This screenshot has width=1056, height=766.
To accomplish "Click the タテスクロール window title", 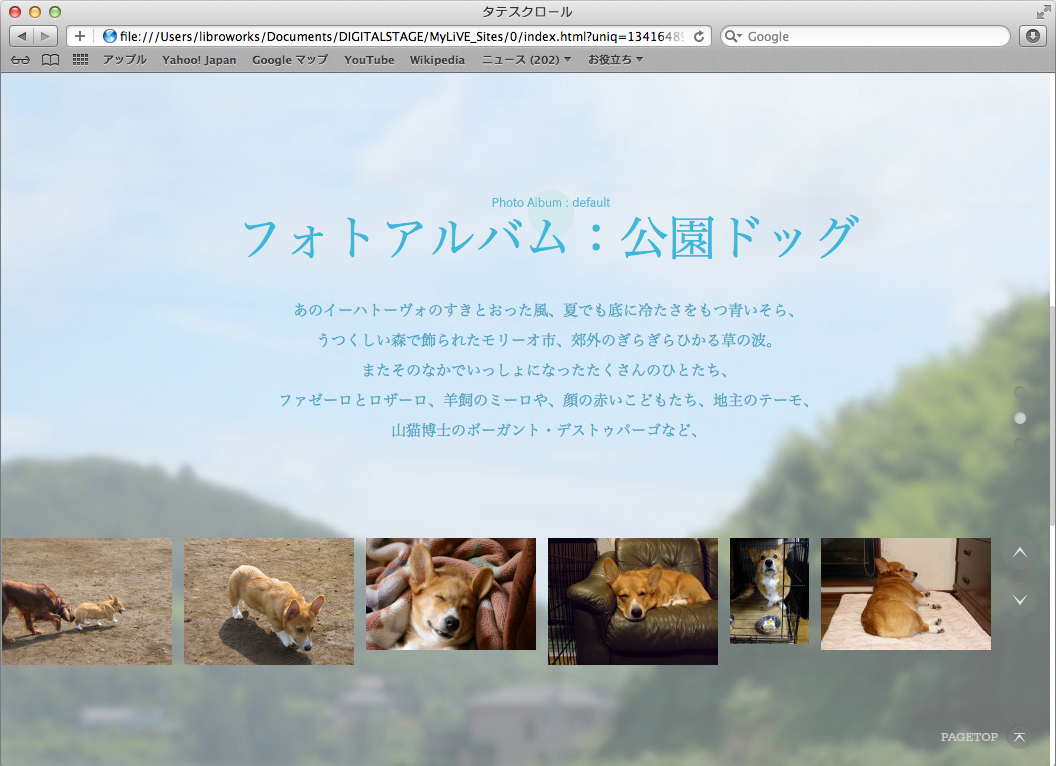I will [527, 11].
